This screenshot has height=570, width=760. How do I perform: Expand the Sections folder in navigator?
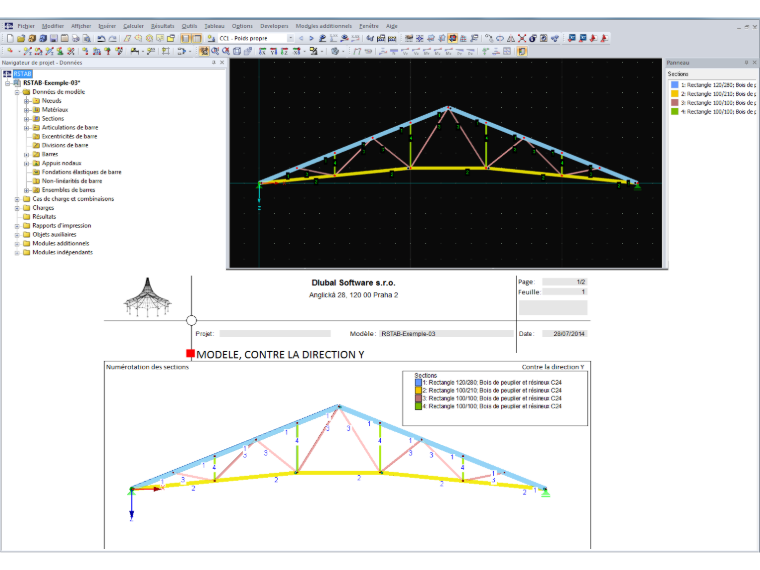click(x=26, y=119)
